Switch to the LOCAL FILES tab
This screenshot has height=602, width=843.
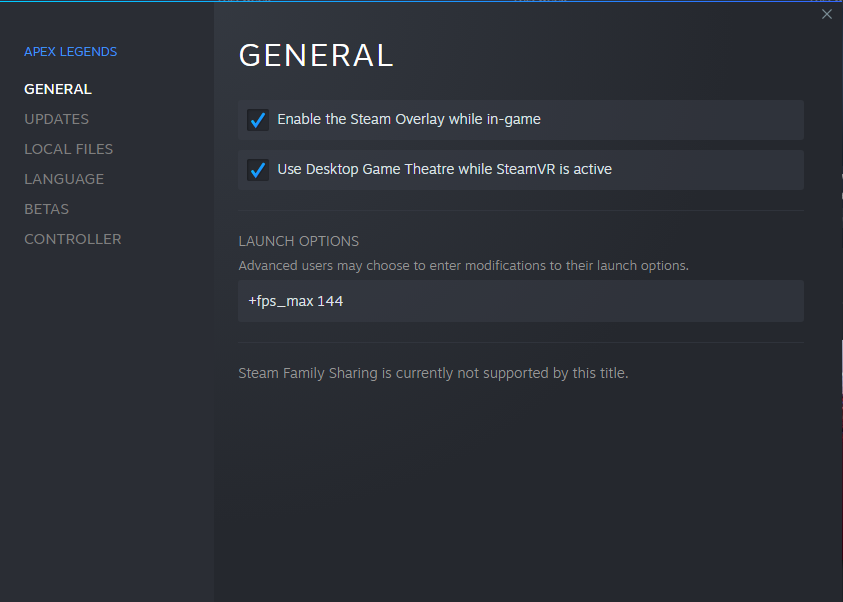[x=68, y=149]
